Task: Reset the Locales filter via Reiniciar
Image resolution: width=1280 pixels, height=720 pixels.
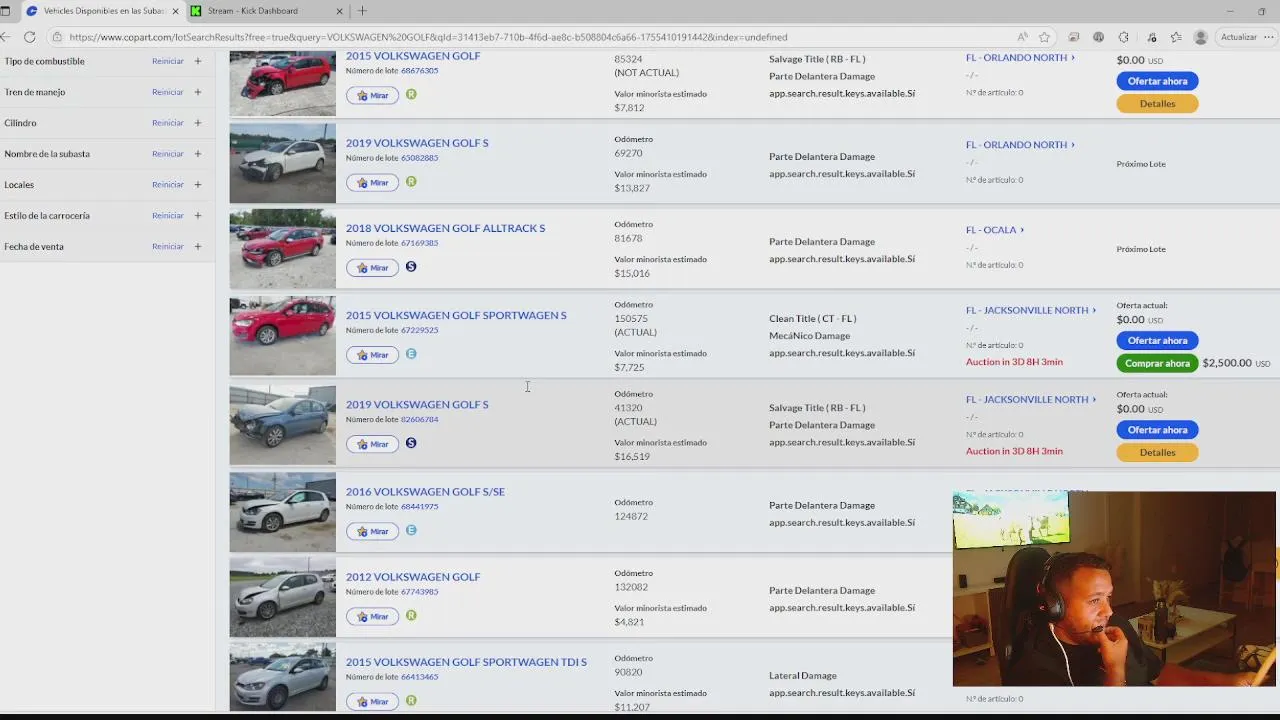Action: 168,184
